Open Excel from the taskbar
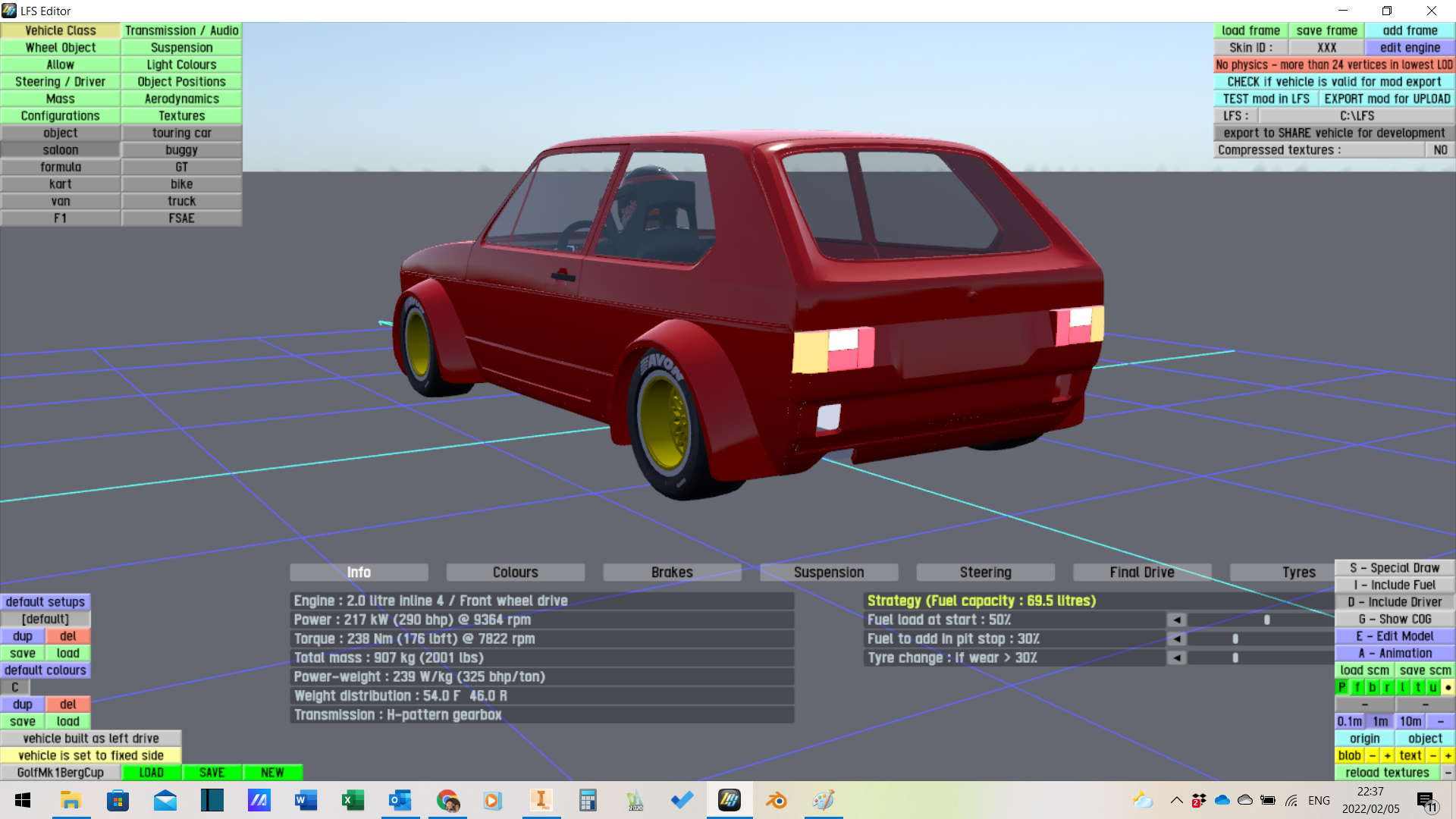The width and height of the screenshot is (1456, 819). pos(353,800)
